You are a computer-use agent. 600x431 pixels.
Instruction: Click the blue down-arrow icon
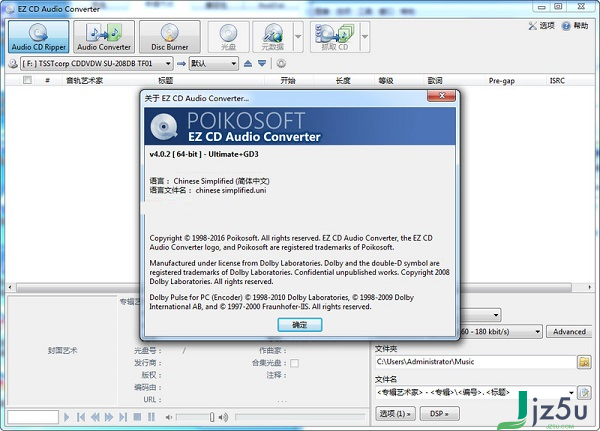[262, 64]
